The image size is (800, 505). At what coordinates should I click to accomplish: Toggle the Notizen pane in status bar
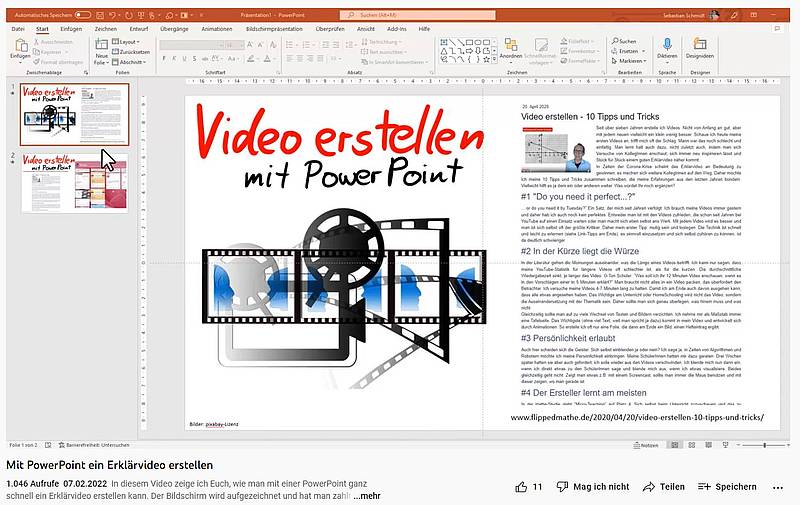pyautogui.click(x=645, y=445)
